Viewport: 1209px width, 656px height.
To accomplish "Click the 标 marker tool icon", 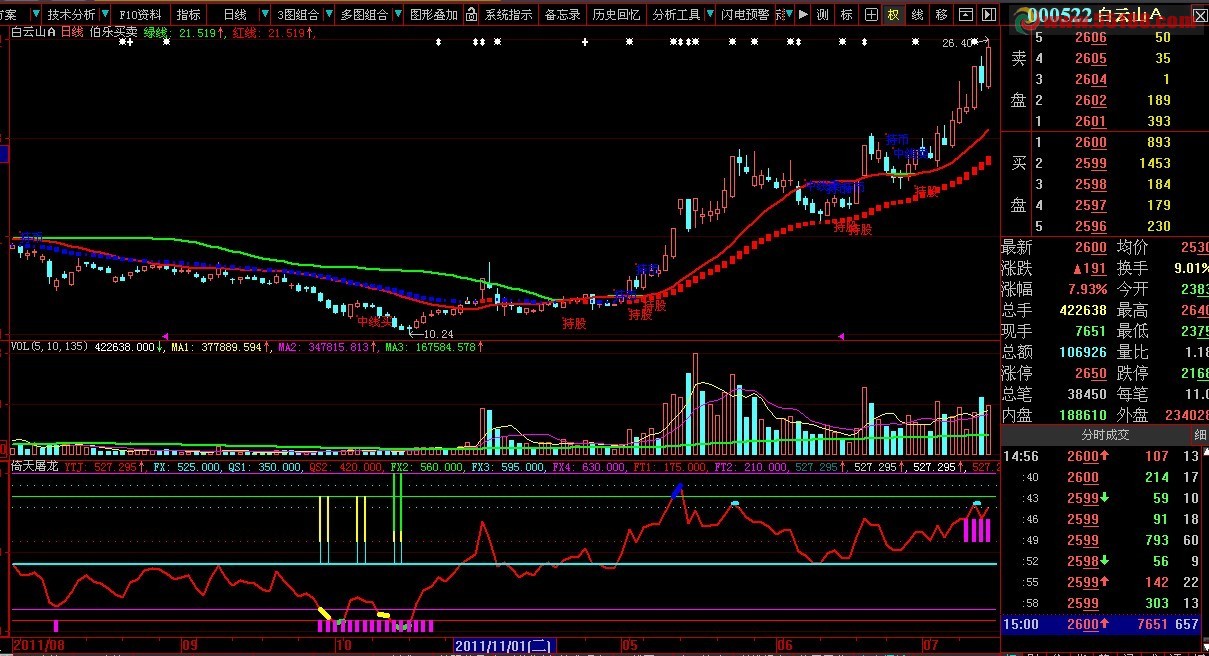I will [x=846, y=15].
